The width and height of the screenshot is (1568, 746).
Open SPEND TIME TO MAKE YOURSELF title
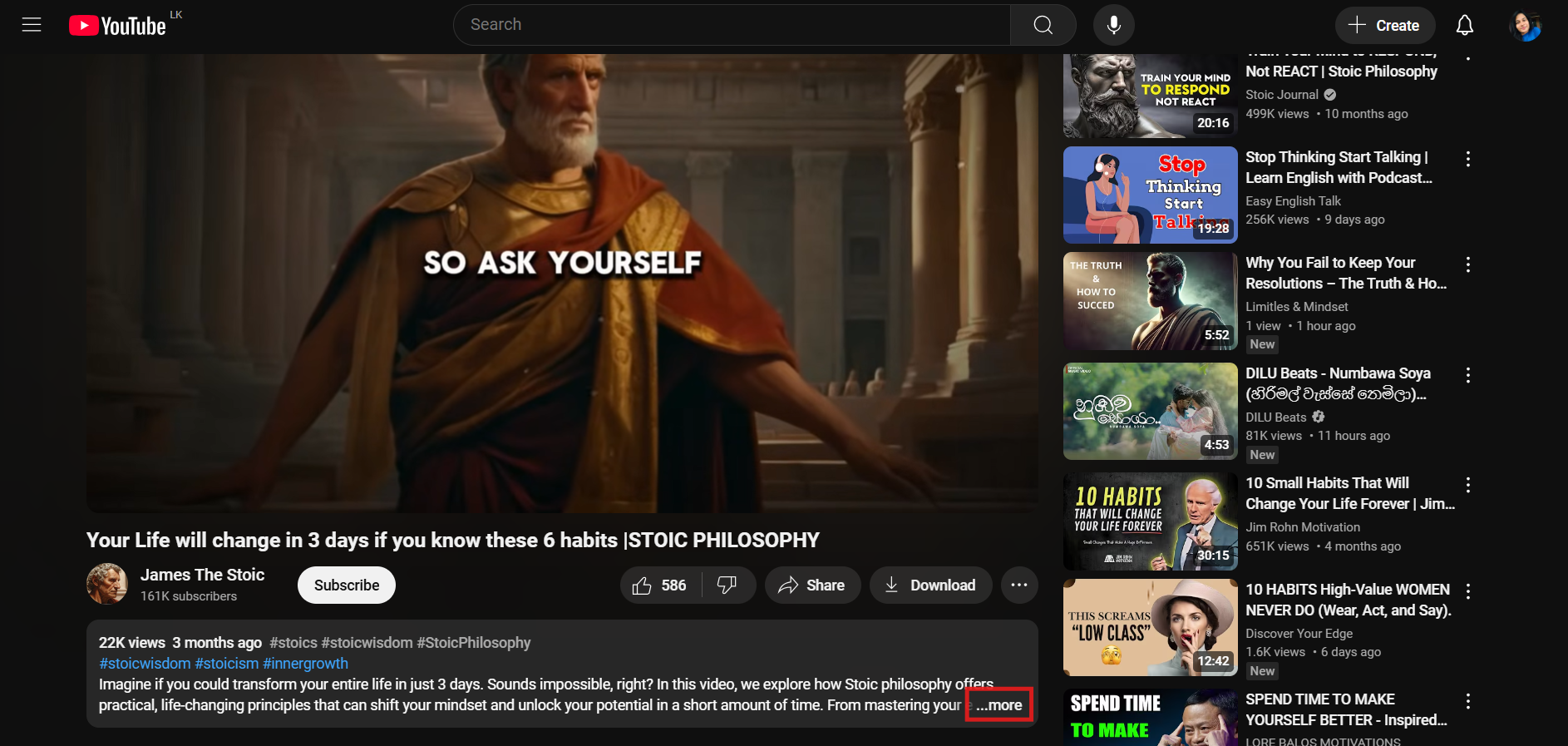point(1346,709)
